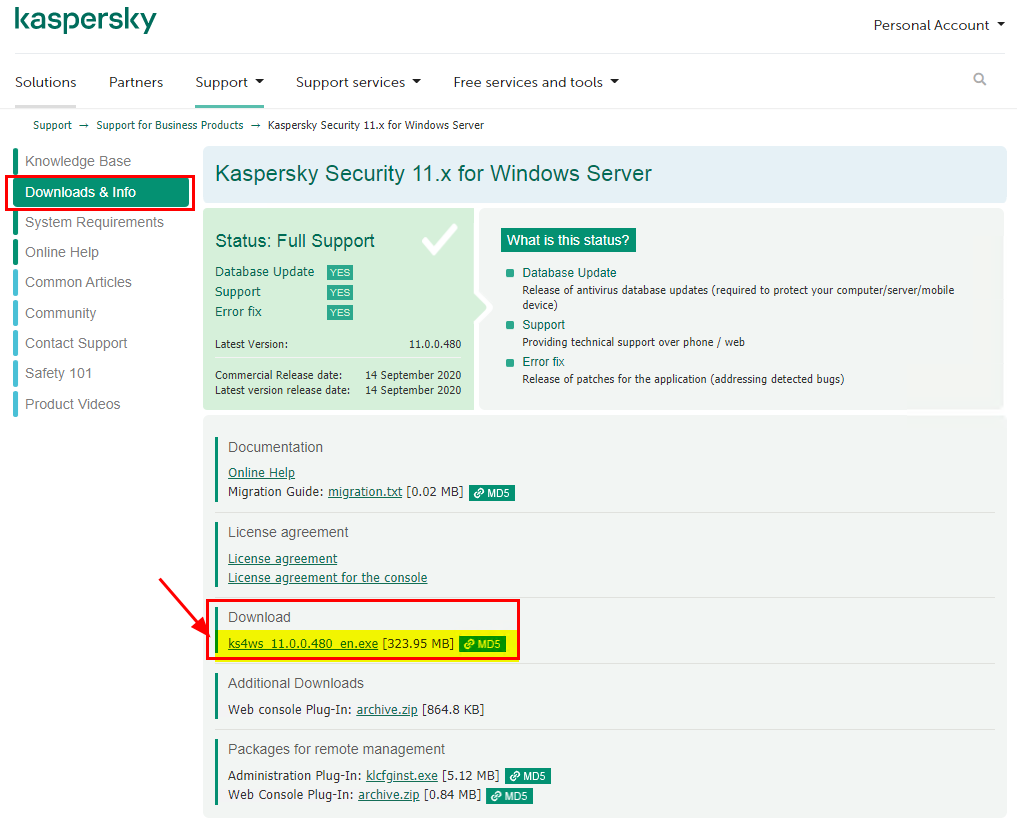
Task: Open System Requirements in sidebar
Action: click(x=95, y=222)
